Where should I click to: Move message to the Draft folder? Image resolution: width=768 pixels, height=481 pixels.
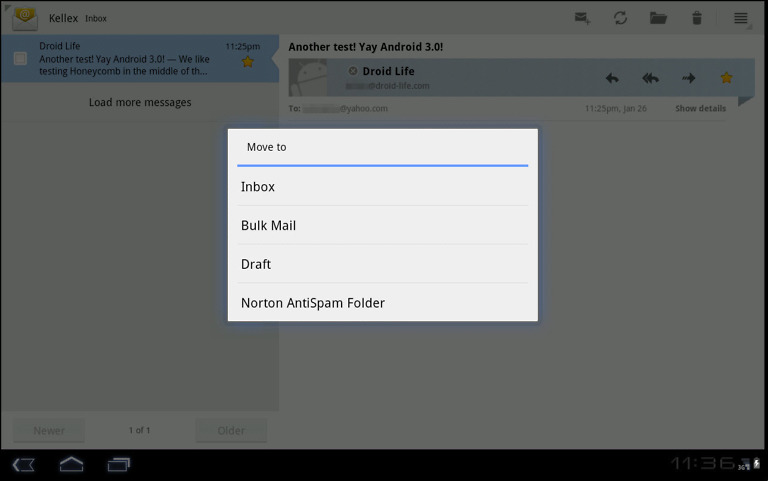[383, 264]
